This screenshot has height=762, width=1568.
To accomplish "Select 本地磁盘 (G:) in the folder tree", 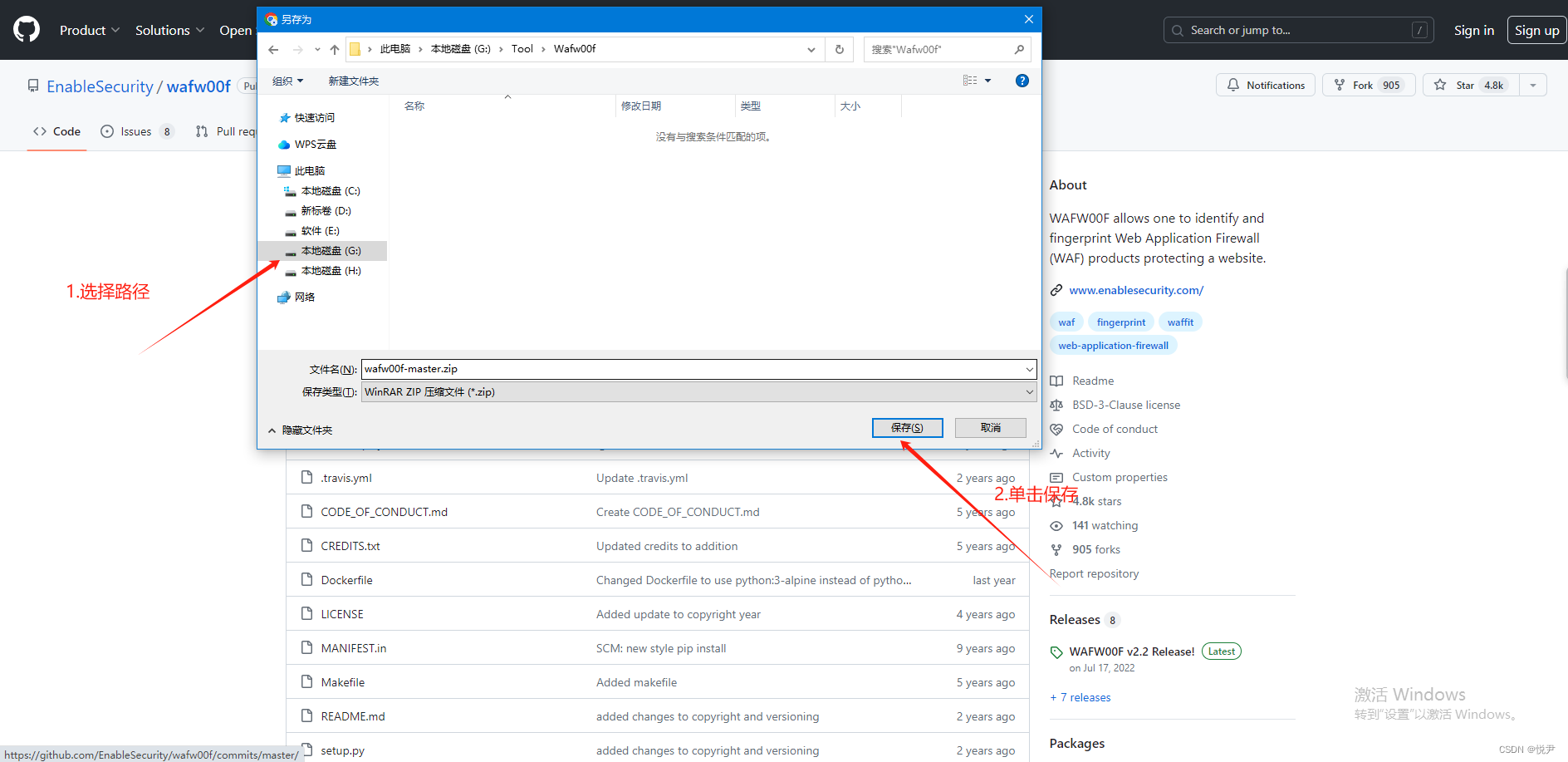I will [329, 250].
